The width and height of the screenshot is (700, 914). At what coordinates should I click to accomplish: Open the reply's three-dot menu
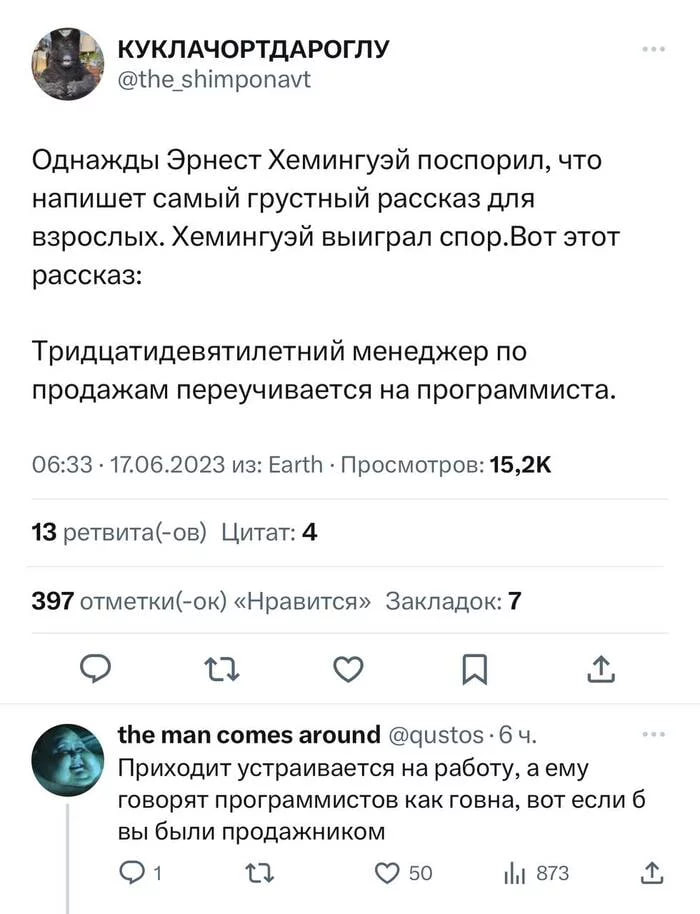click(653, 734)
